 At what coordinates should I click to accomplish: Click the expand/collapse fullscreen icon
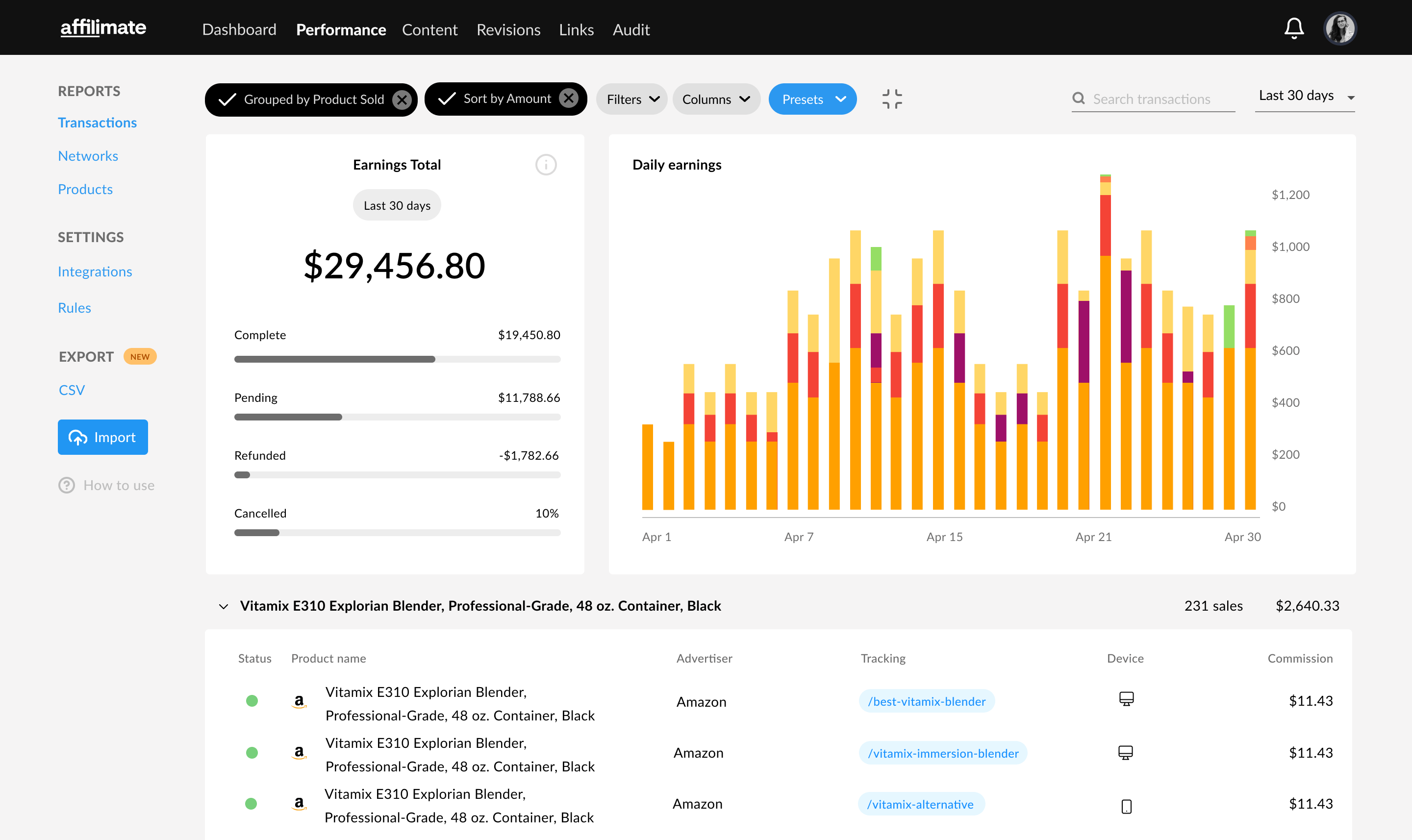[x=892, y=99]
